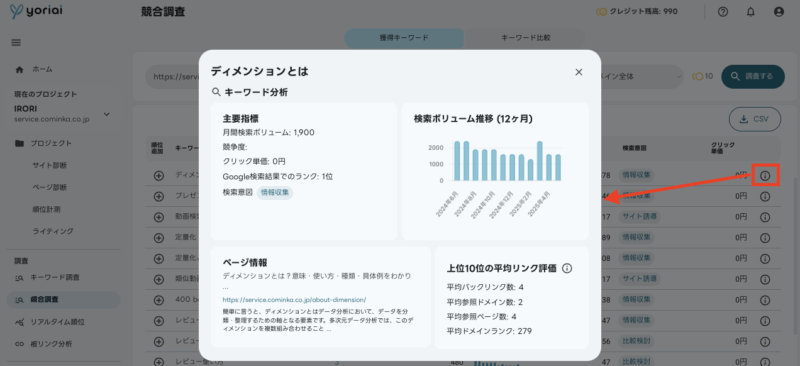Expand the IRORI project selector

click(x=107, y=114)
